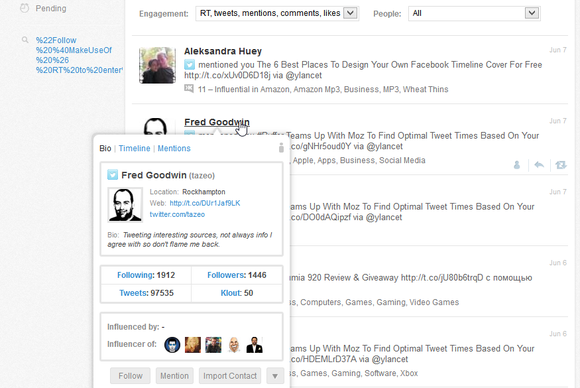Click the person icon in popup header

[281, 148]
